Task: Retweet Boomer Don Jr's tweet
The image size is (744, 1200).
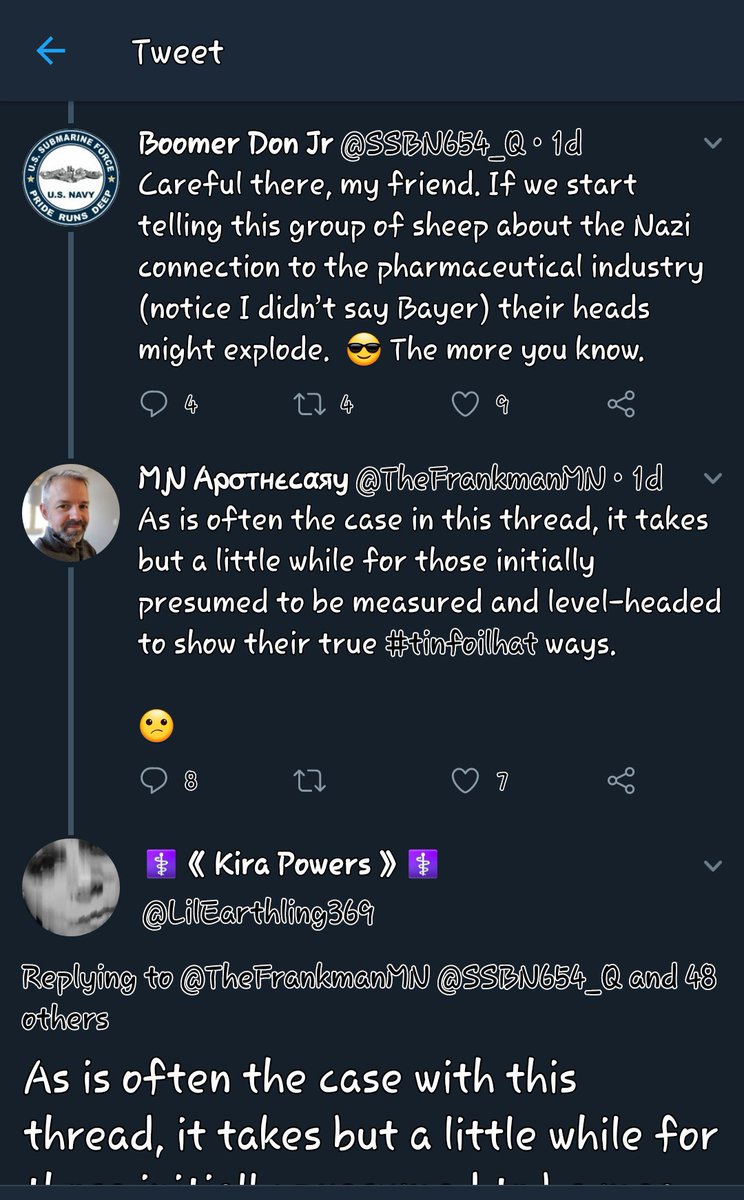Action: [307, 403]
